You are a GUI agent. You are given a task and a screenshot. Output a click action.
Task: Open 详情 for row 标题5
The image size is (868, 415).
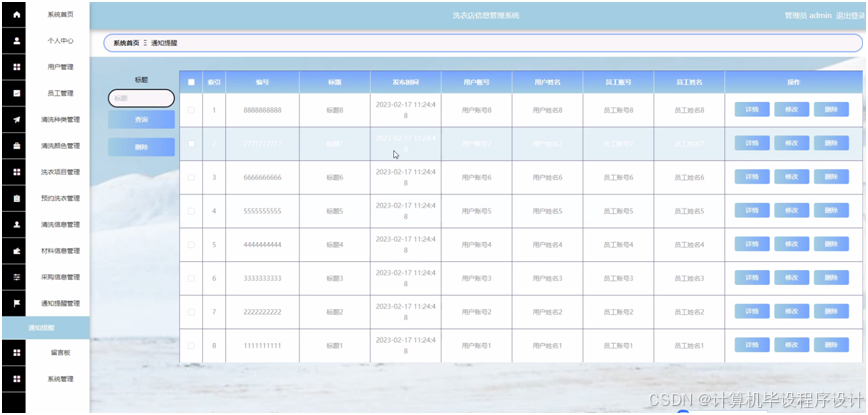pyautogui.click(x=752, y=210)
